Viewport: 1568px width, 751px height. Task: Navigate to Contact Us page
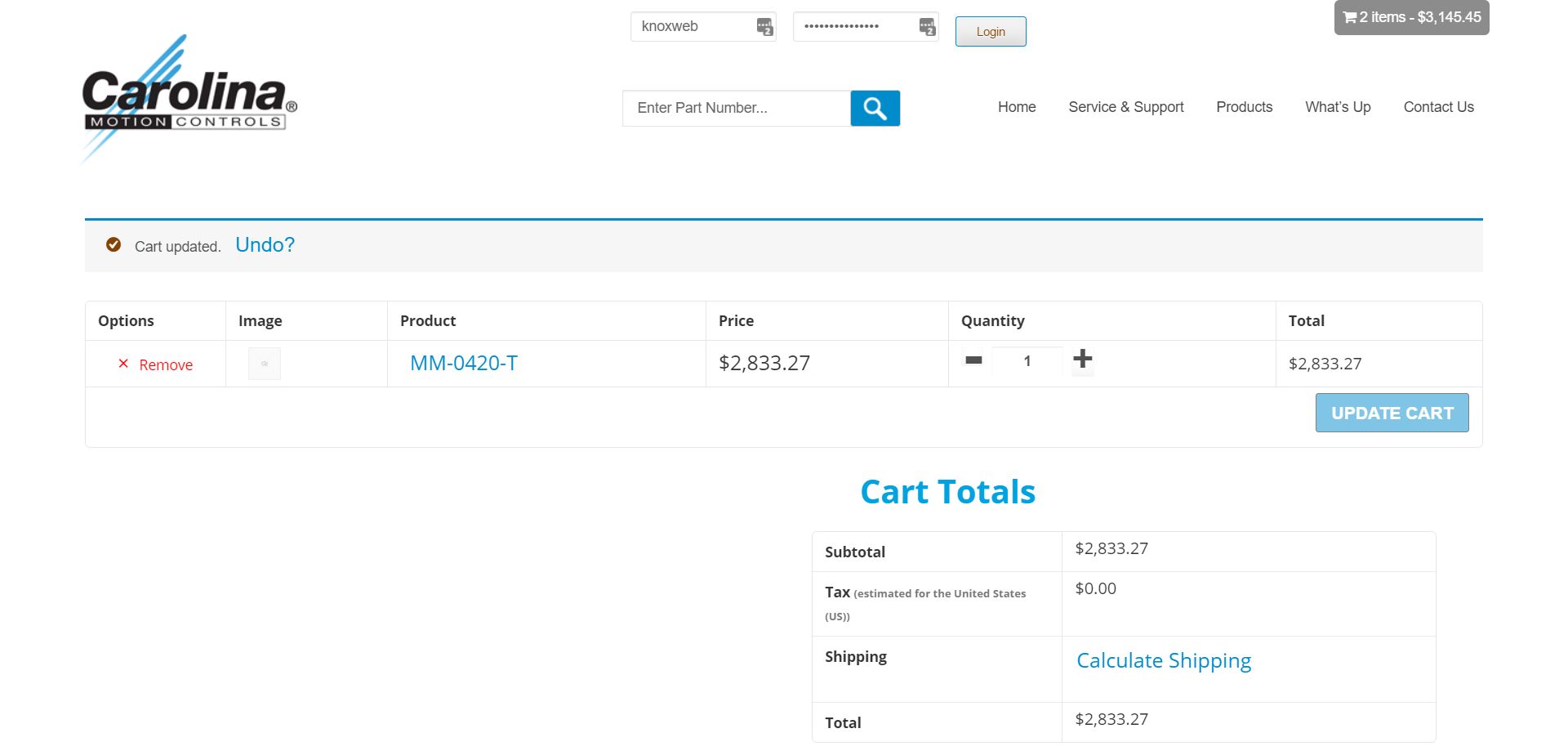point(1438,107)
